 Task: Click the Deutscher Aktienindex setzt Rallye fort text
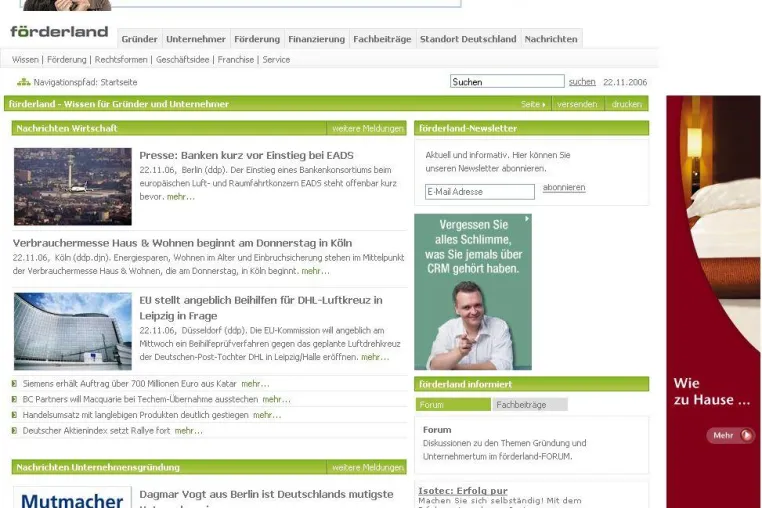96,430
